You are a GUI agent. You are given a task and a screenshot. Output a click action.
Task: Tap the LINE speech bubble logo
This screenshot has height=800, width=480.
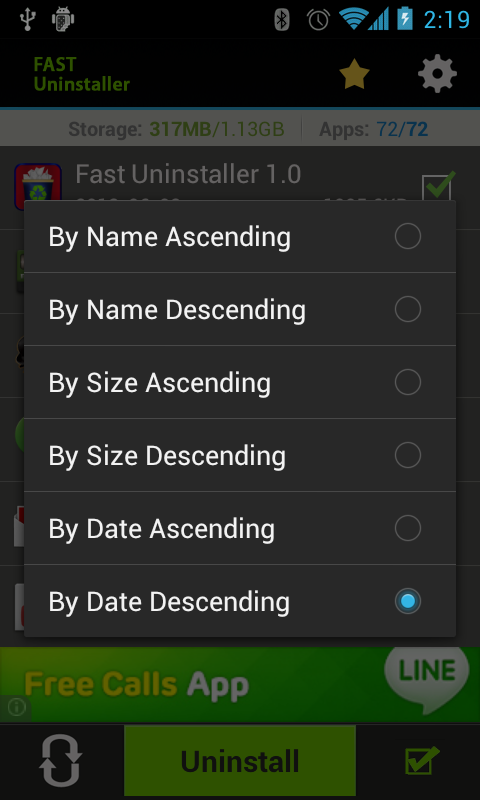(x=426, y=677)
